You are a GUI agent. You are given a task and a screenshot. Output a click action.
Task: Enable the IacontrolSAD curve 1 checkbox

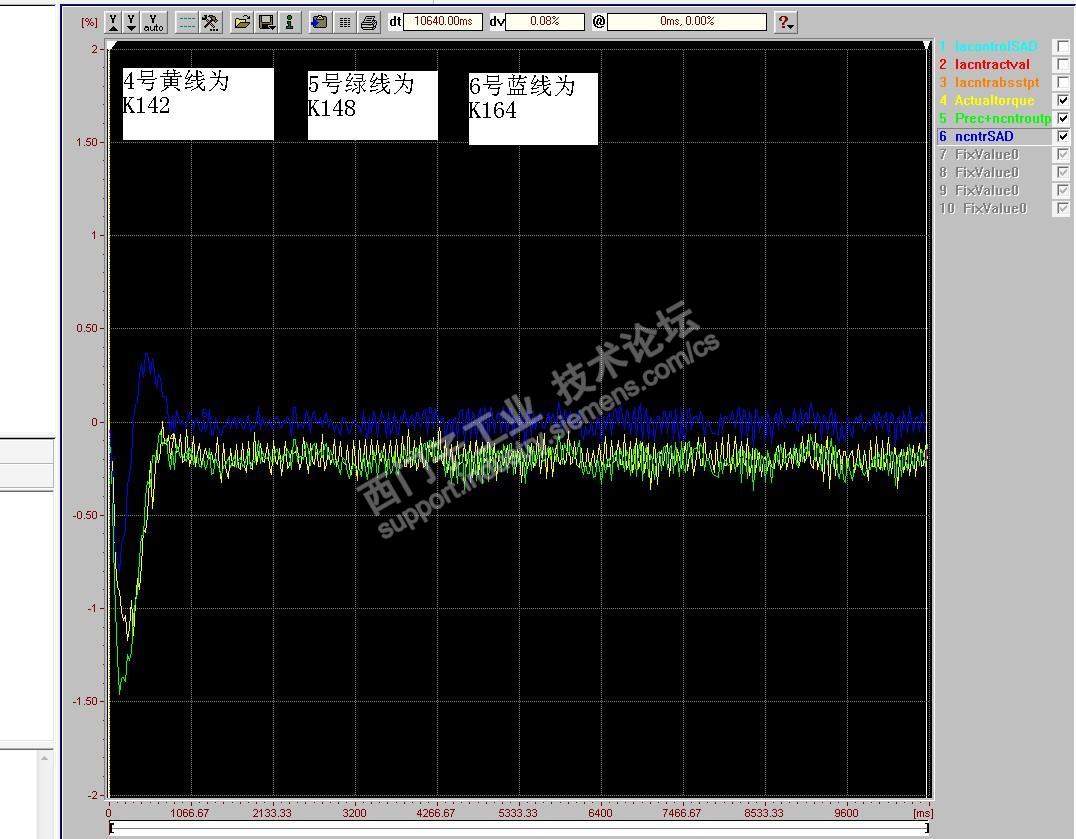coord(1063,46)
